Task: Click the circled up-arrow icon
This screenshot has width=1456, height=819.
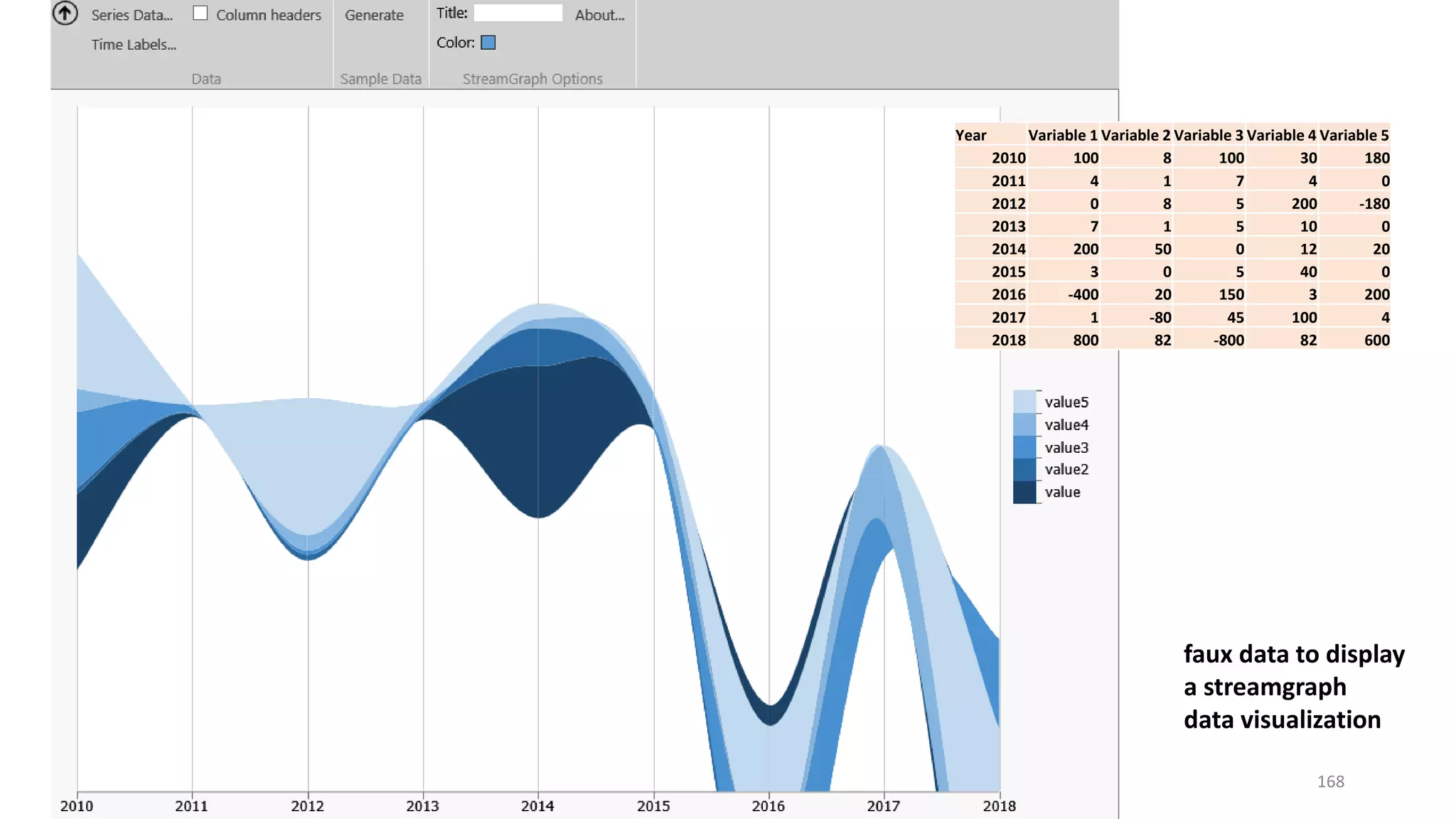Action: [x=65, y=13]
